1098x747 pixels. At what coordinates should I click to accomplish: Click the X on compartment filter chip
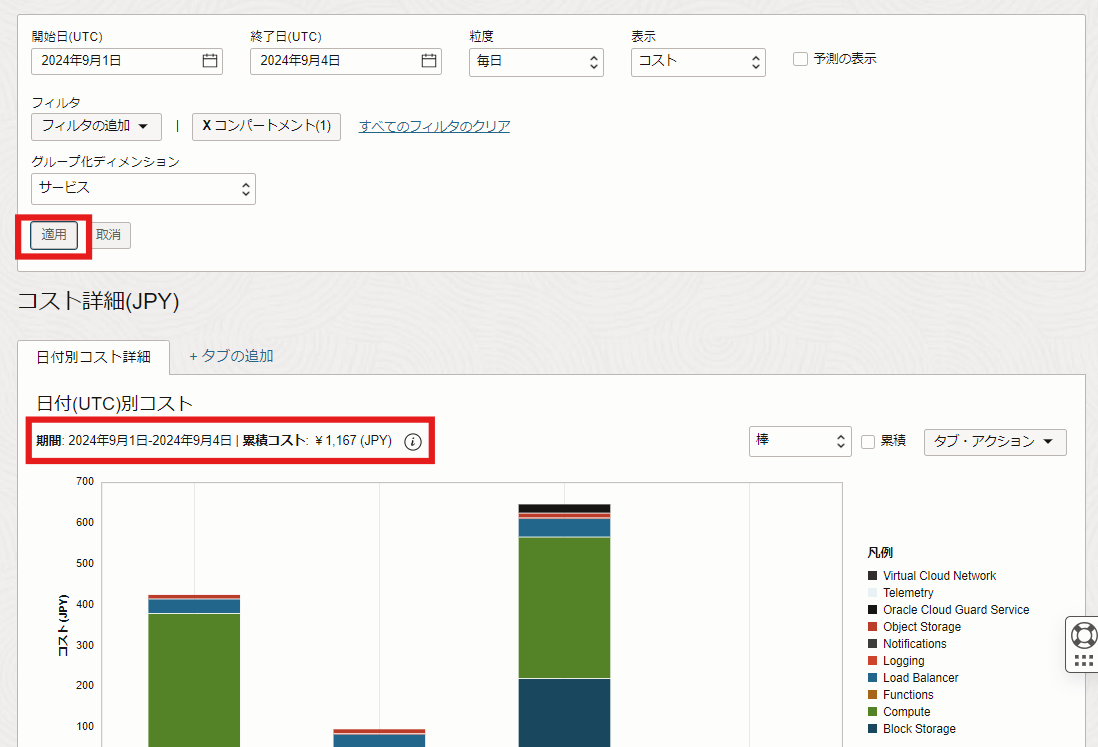(x=206, y=126)
